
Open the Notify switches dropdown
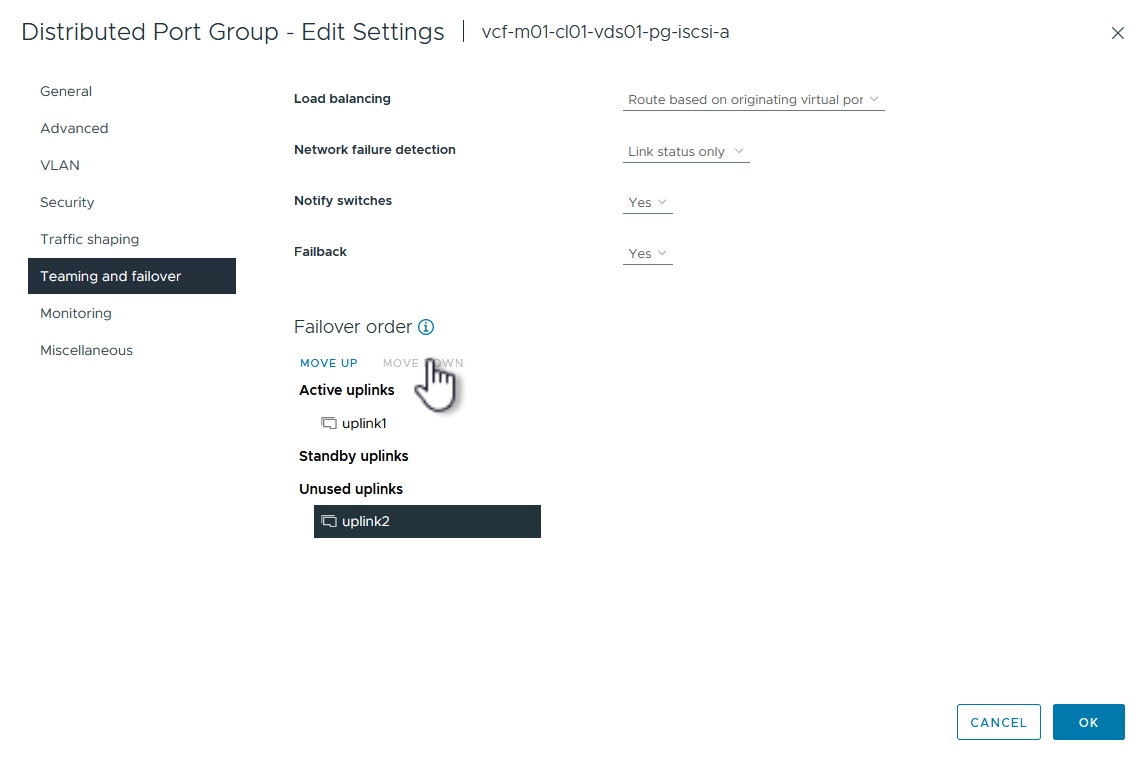(647, 203)
